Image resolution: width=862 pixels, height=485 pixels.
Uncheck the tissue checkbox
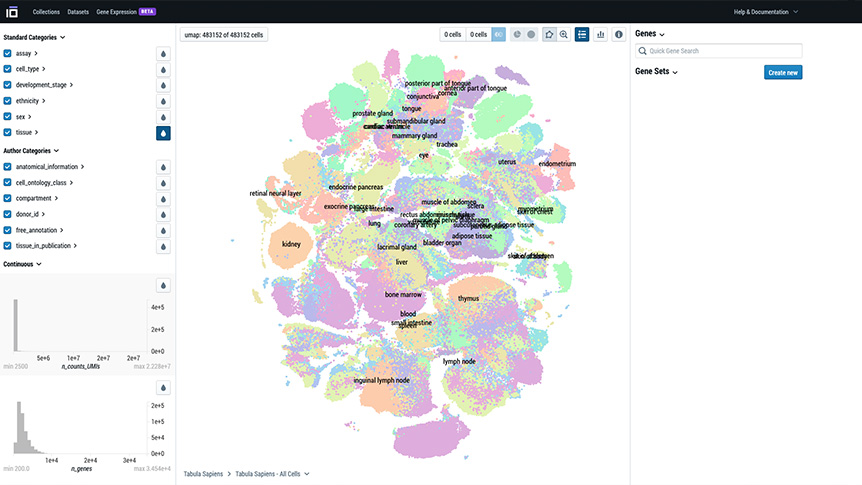click(7, 132)
